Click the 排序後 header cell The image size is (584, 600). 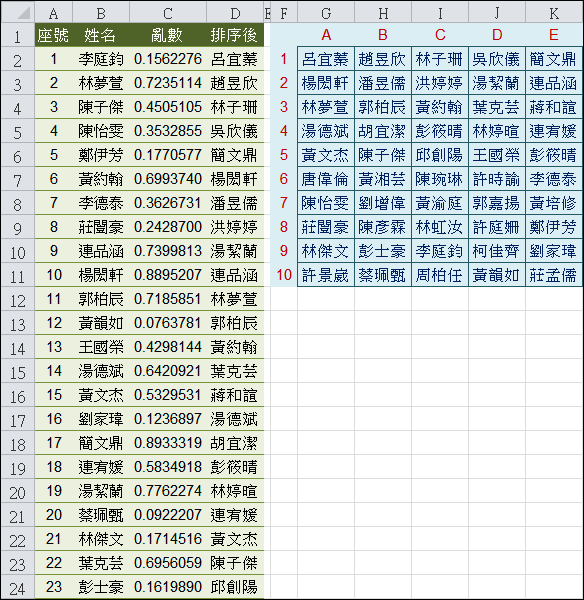235,35
